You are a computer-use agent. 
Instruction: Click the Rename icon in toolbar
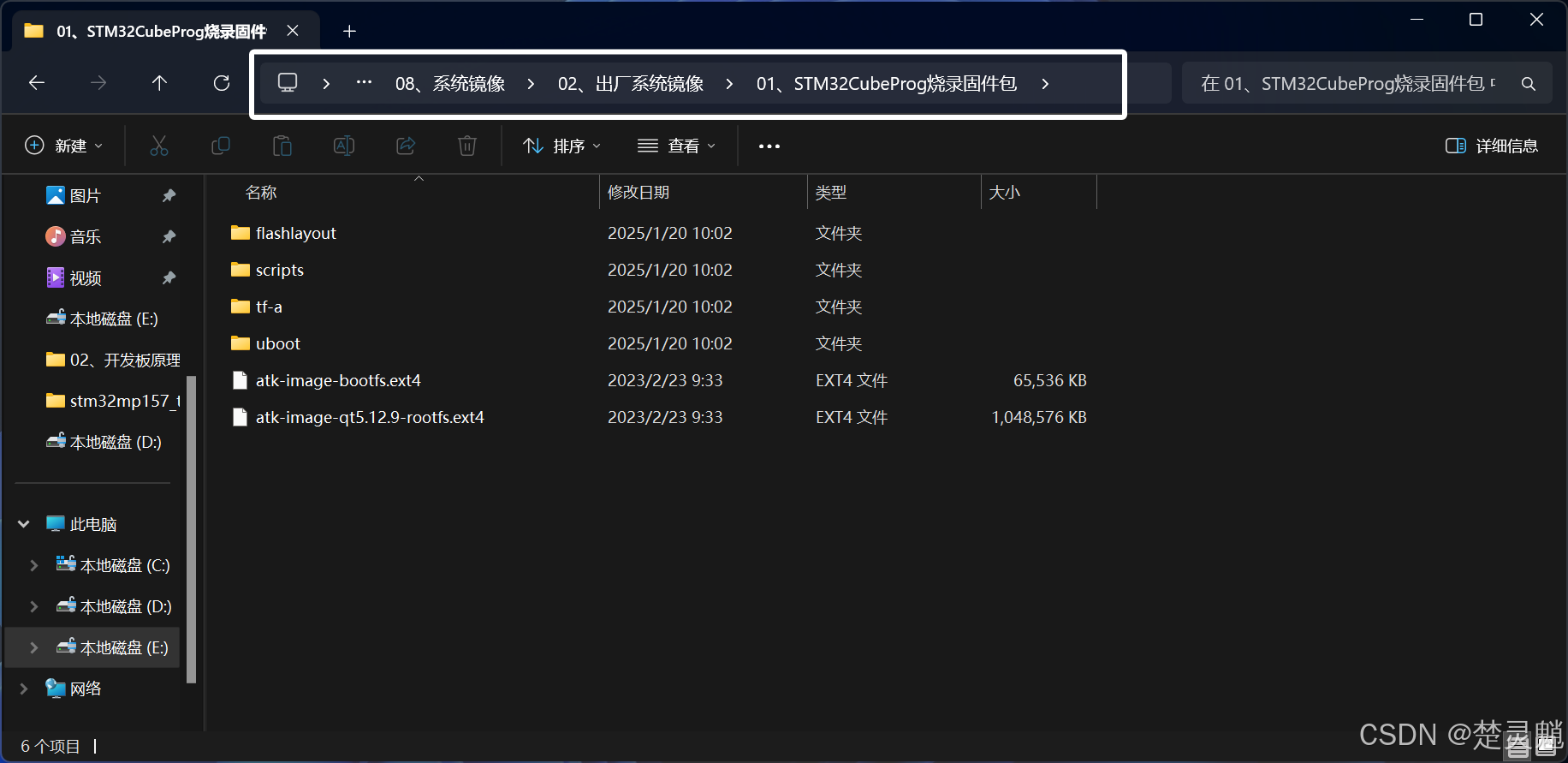click(x=344, y=146)
